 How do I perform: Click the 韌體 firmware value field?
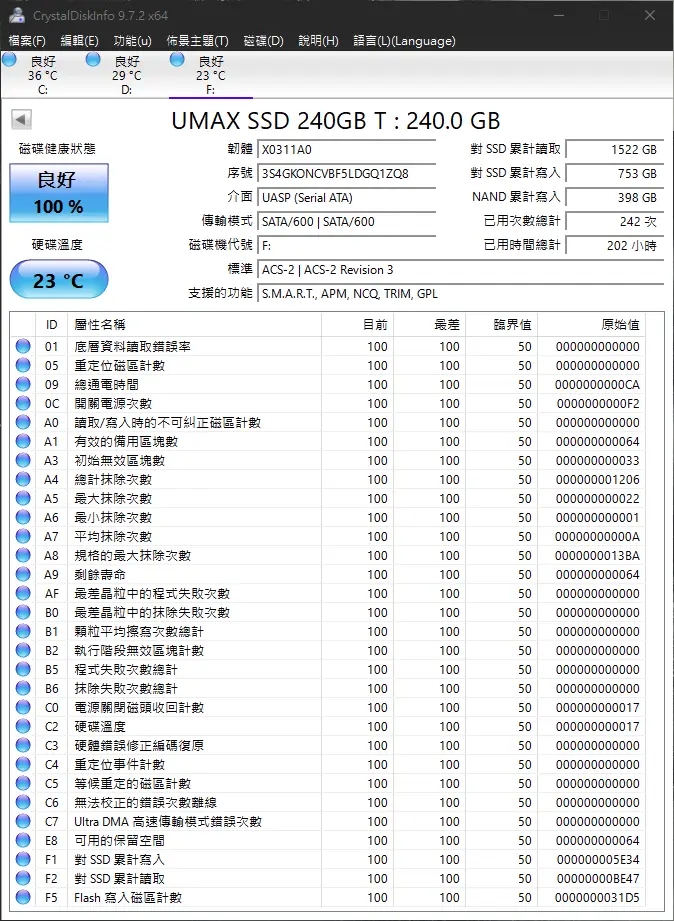click(x=347, y=149)
